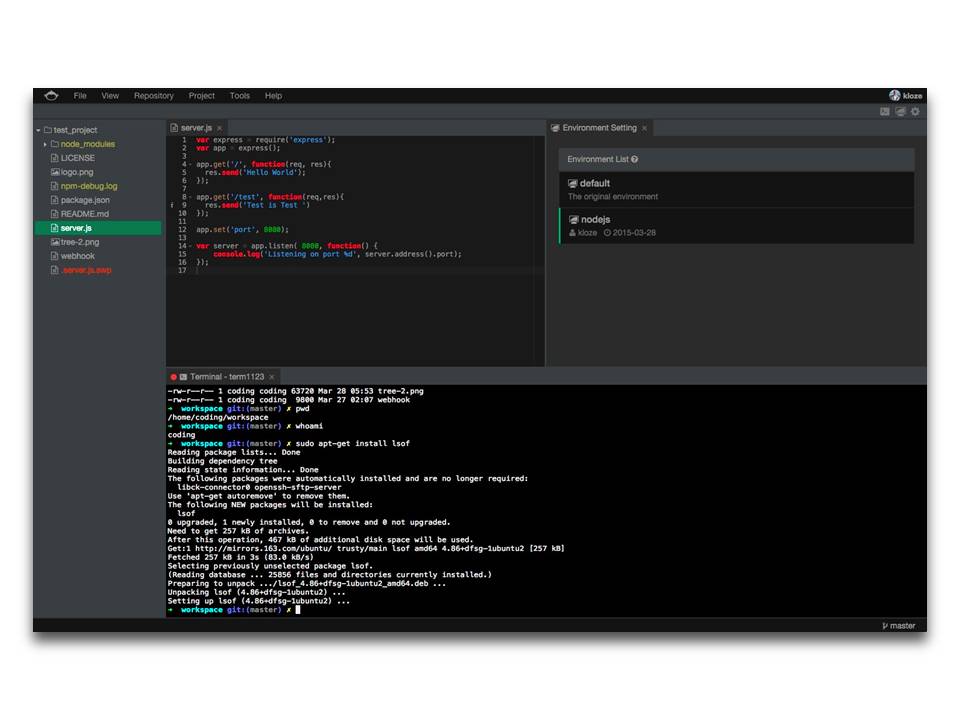The height and width of the screenshot is (720, 960).
Task: Select the default environment entry
Action: tap(736, 189)
